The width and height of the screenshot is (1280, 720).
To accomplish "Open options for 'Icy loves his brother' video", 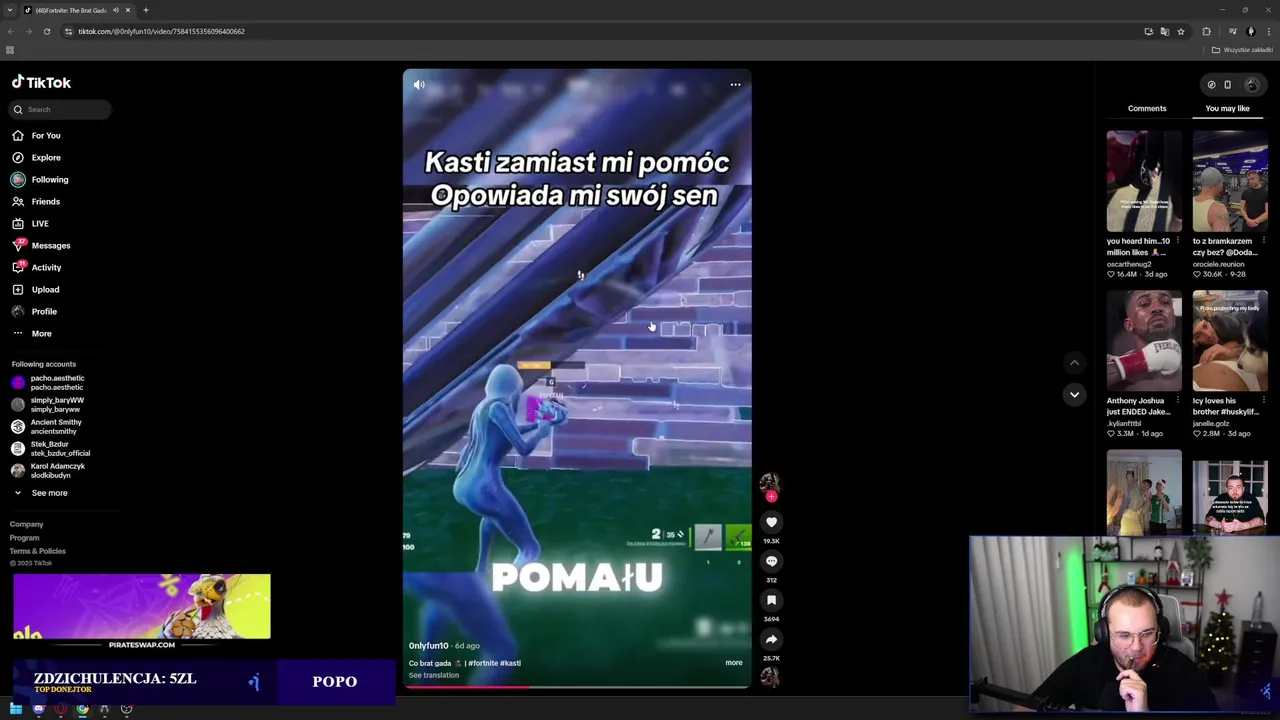I will tap(1264, 401).
